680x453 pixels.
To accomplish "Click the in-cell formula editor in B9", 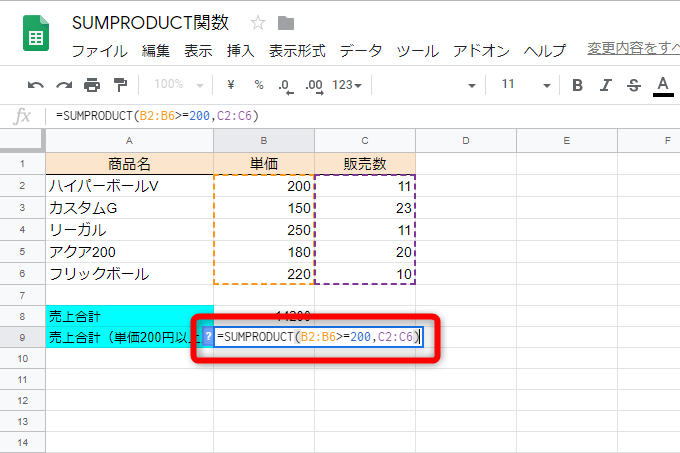I will point(318,337).
